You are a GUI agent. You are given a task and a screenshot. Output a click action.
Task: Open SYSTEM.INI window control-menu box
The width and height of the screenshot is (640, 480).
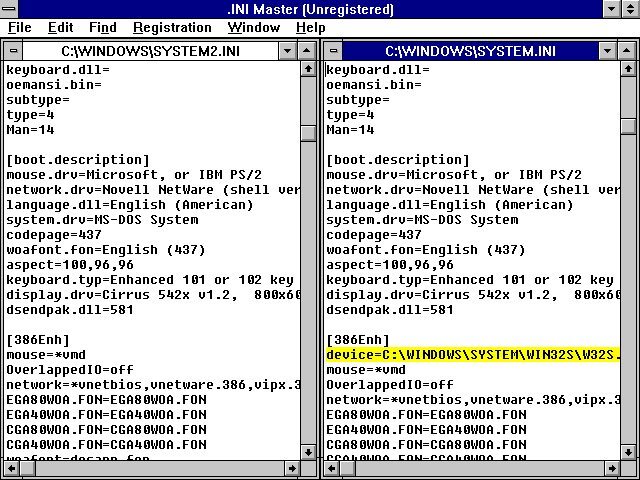(333, 51)
